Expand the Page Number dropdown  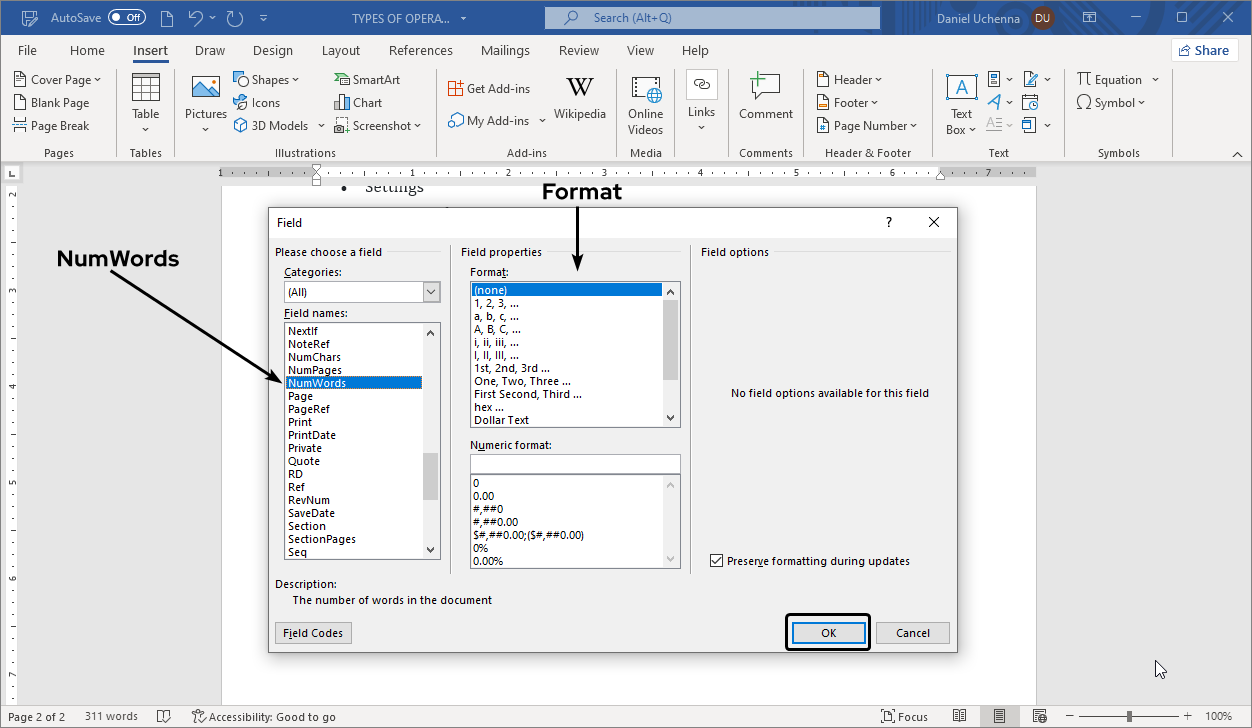(866, 126)
